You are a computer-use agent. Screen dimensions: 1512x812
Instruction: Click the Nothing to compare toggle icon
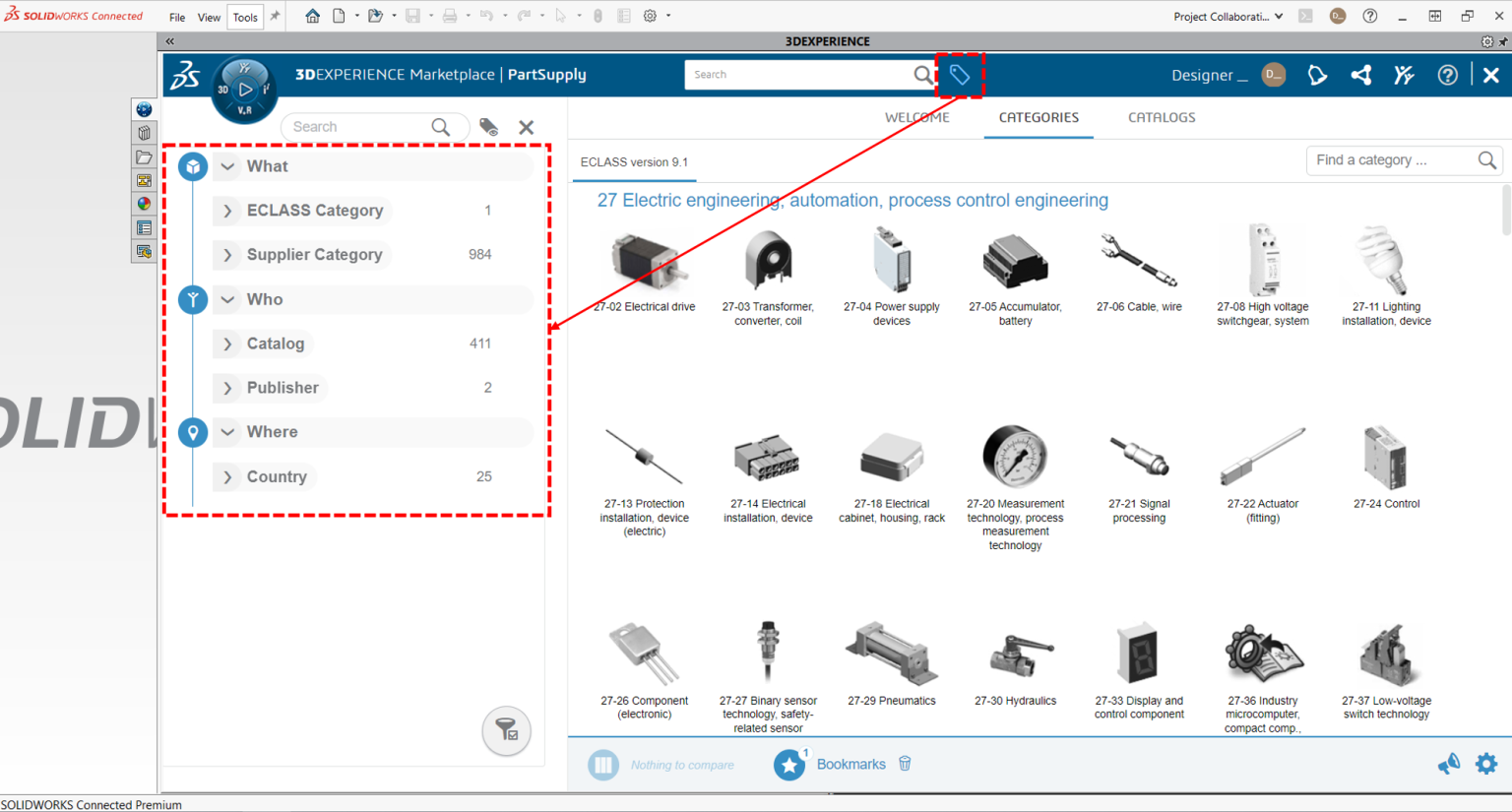(x=602, y=764)
